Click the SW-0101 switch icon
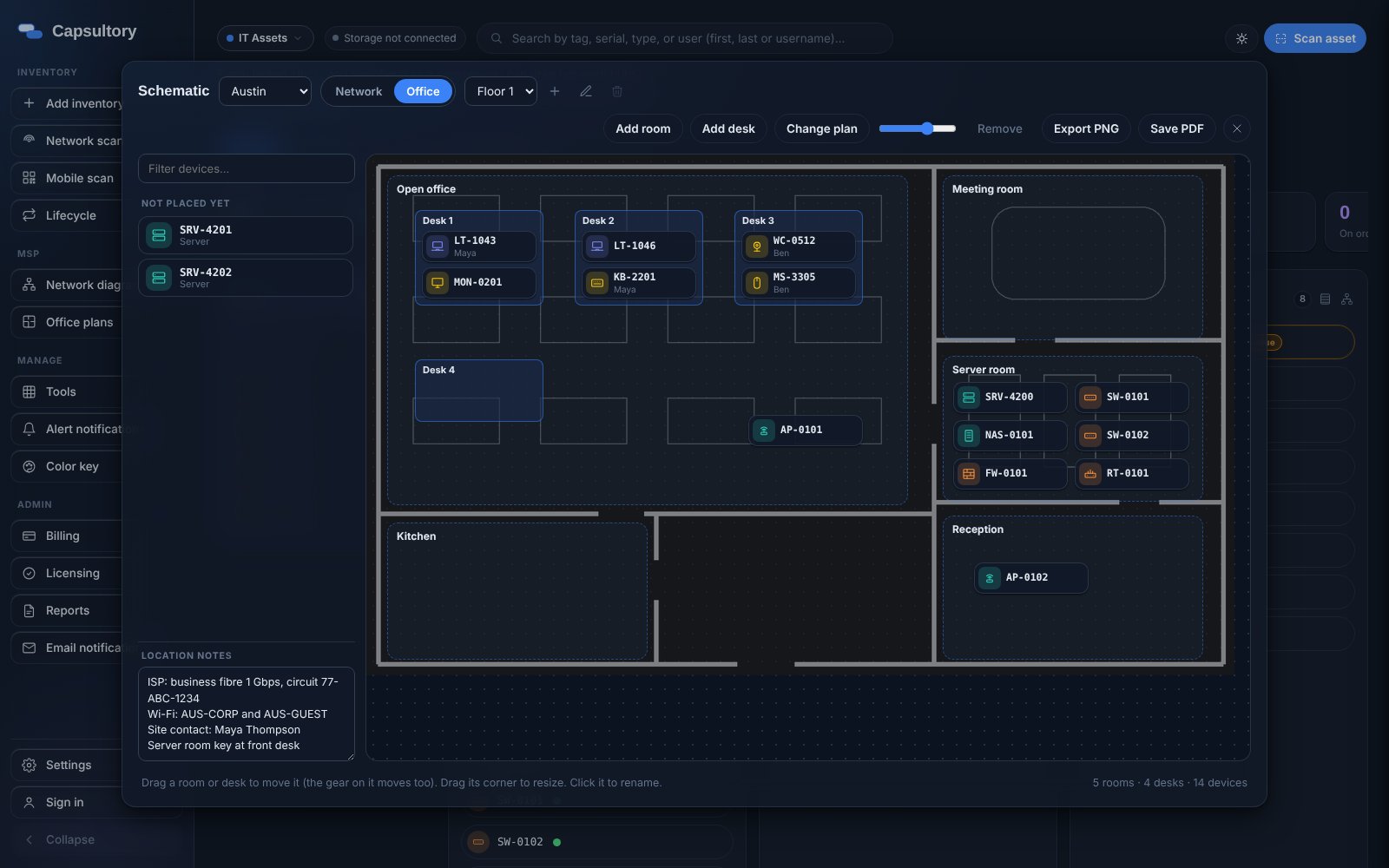1389x868 pixels. [1090, 398]
